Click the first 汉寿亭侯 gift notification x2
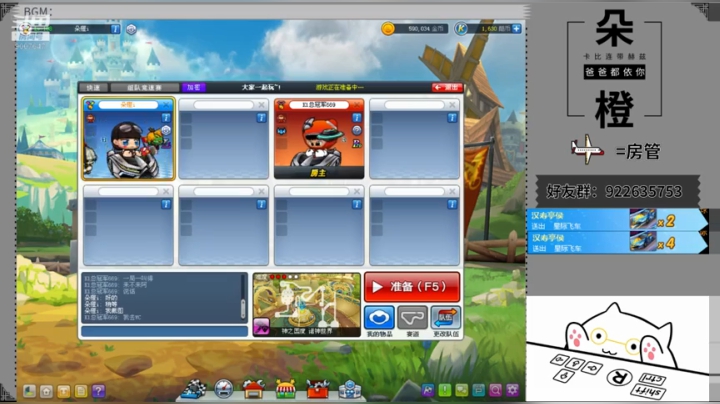The width and height of the screenshot is (720, 404). click(617, 219)
